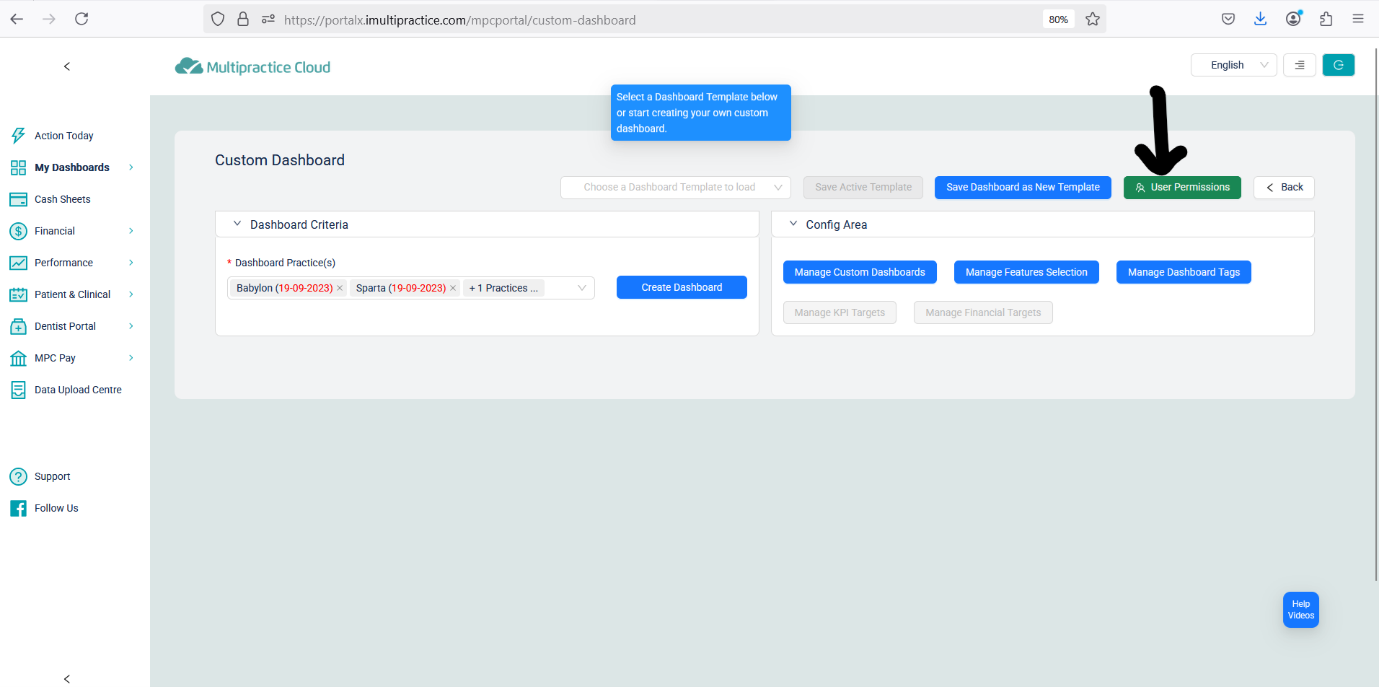Click the Save Active Template button
Viewport: 1379px width, 687px height.
pos(863,187)
